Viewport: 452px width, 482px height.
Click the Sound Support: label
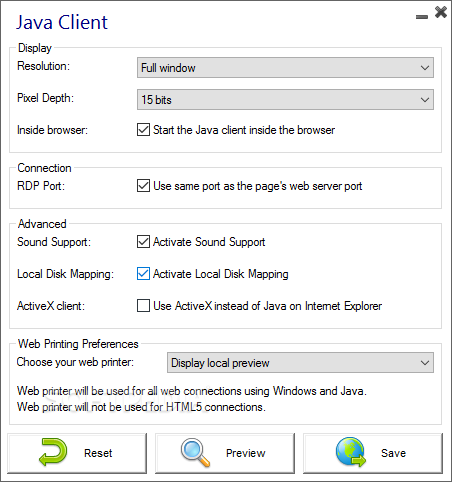pos(54,242)
